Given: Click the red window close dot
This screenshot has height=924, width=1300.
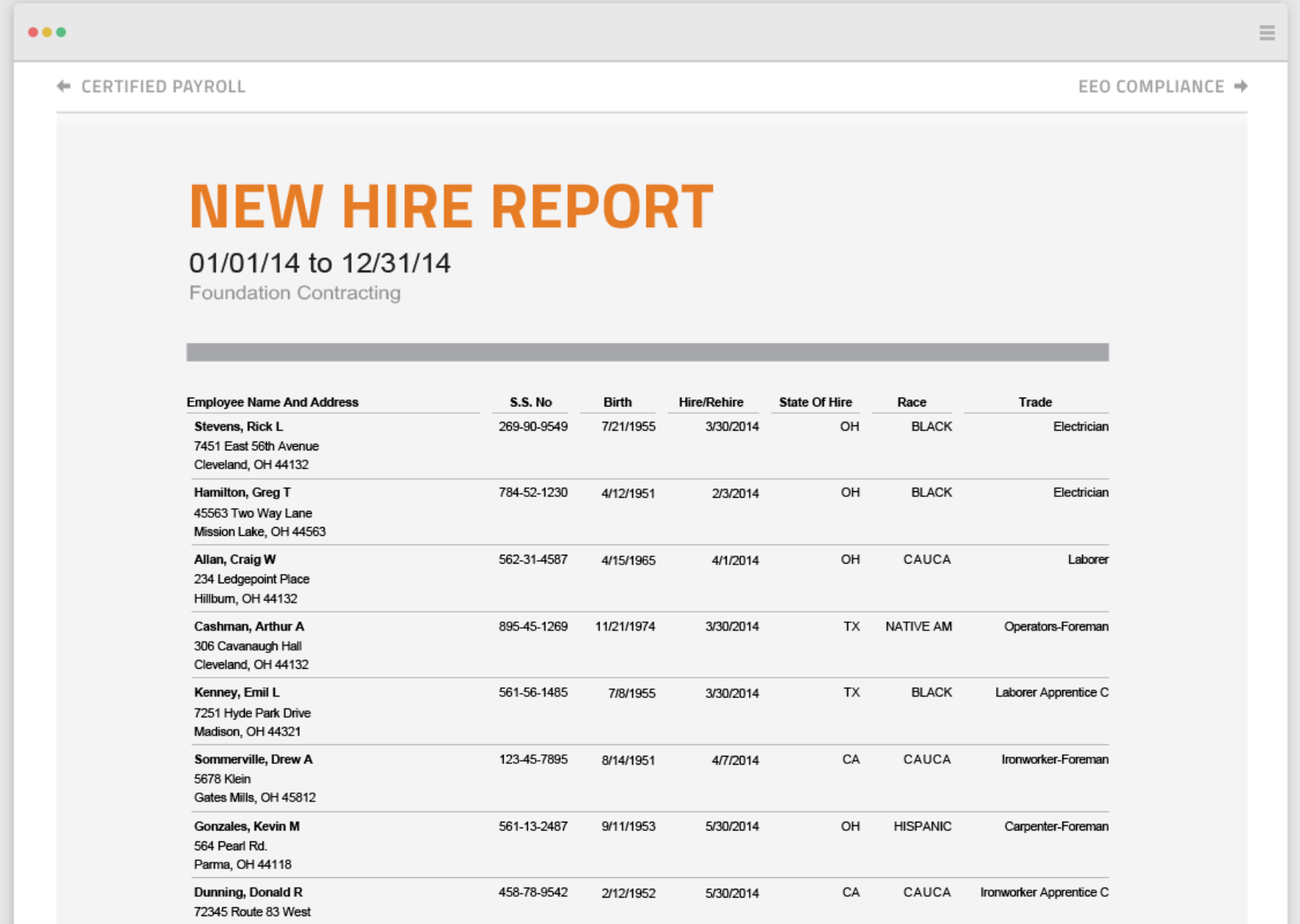Looking at the screenshot, I should [33, 32].
